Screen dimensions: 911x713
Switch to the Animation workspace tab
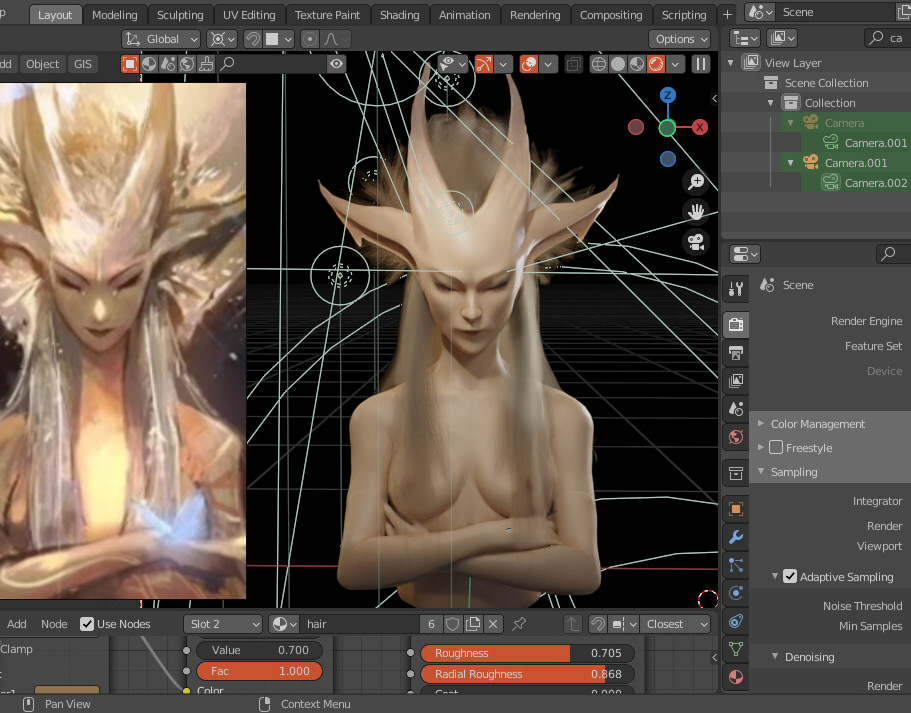coord(464,15)
